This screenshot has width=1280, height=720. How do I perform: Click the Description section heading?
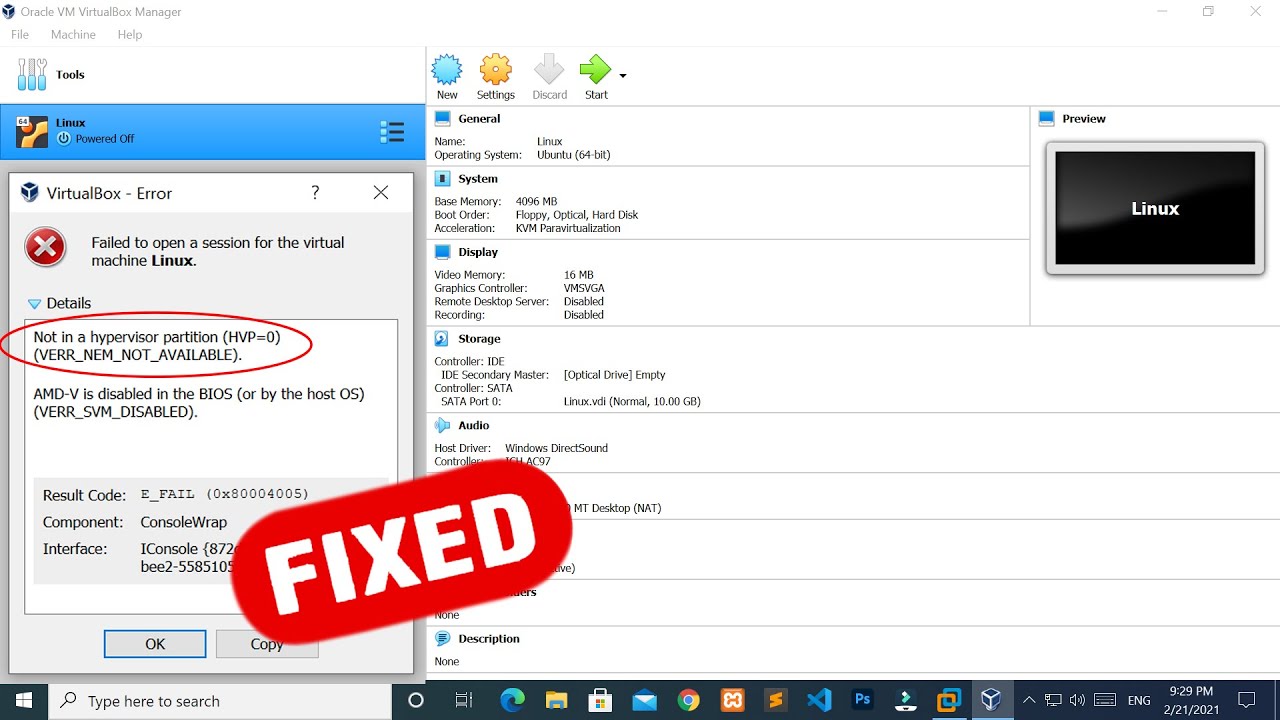pos(489,638)
